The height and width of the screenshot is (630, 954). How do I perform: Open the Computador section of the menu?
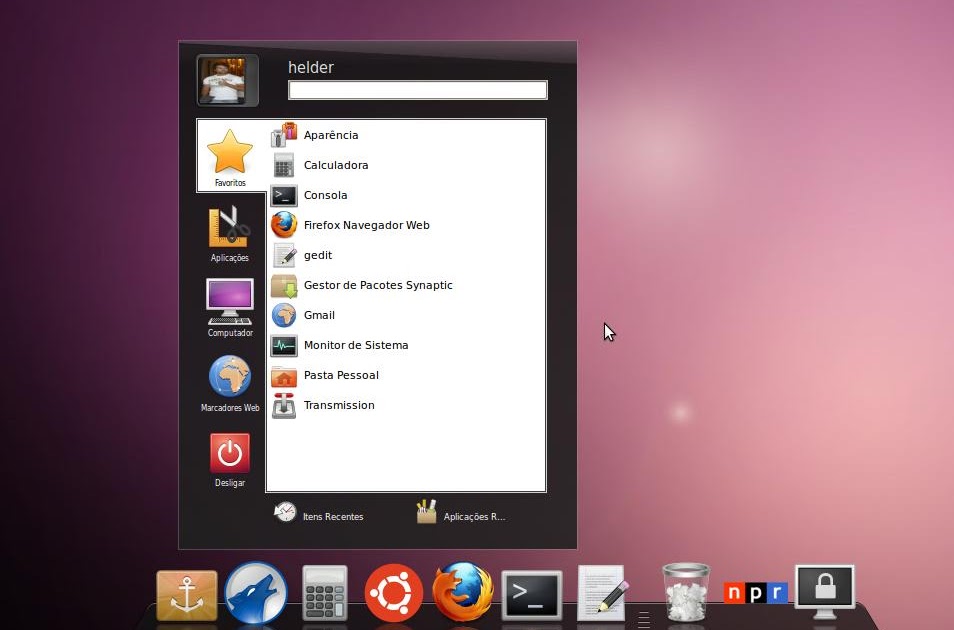click(229, 305)
